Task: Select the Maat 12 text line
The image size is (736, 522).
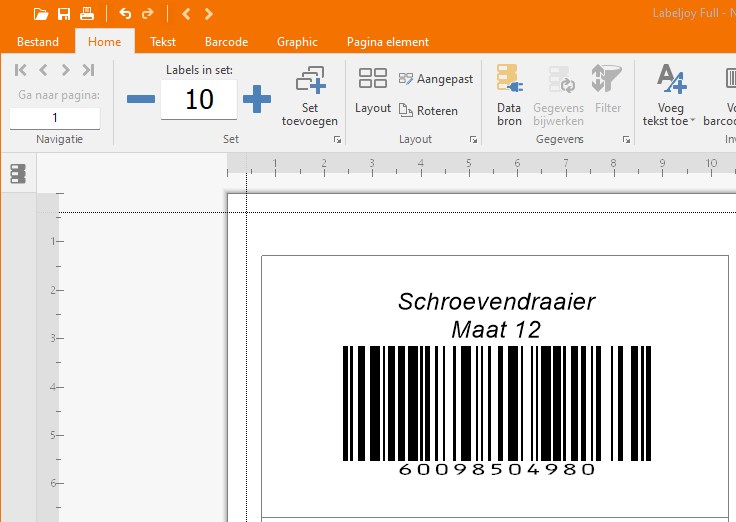Action: point(496,330)
